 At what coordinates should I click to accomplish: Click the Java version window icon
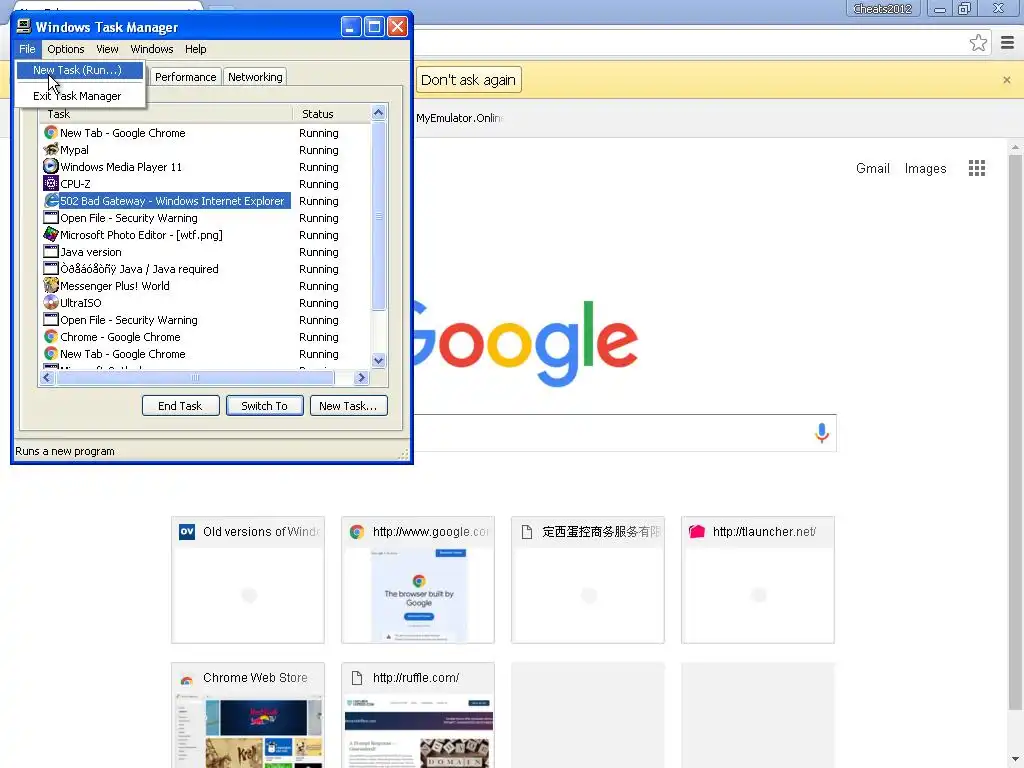[51, 251]
